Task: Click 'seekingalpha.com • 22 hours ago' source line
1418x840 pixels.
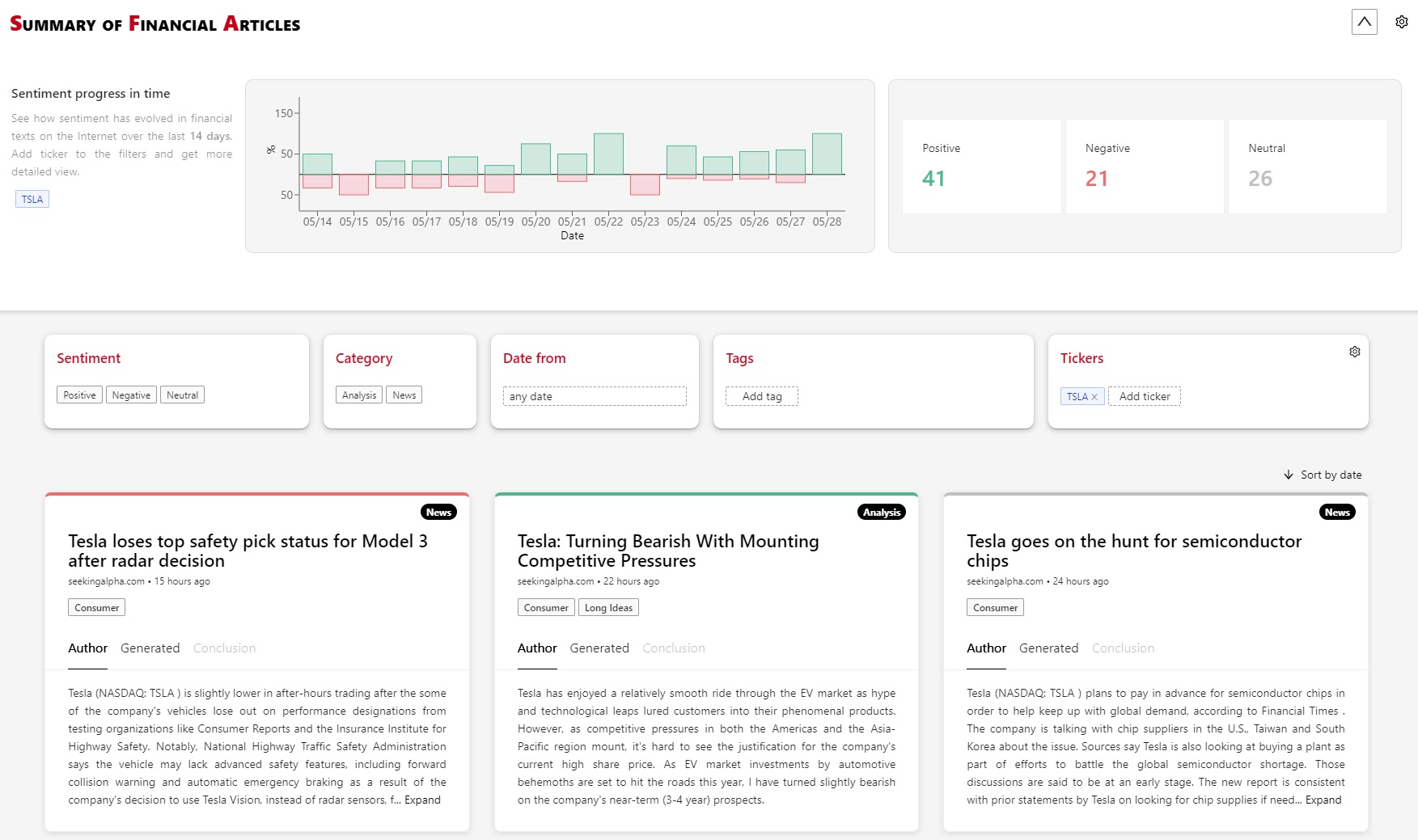Action: pos(588,581)
